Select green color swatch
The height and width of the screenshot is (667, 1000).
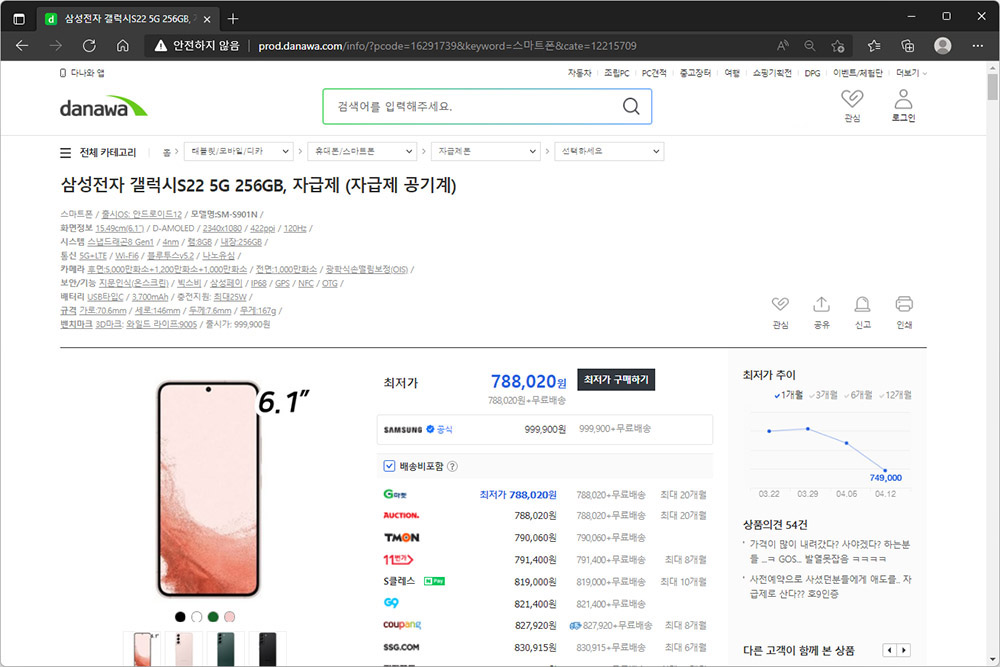click(213, 617)
